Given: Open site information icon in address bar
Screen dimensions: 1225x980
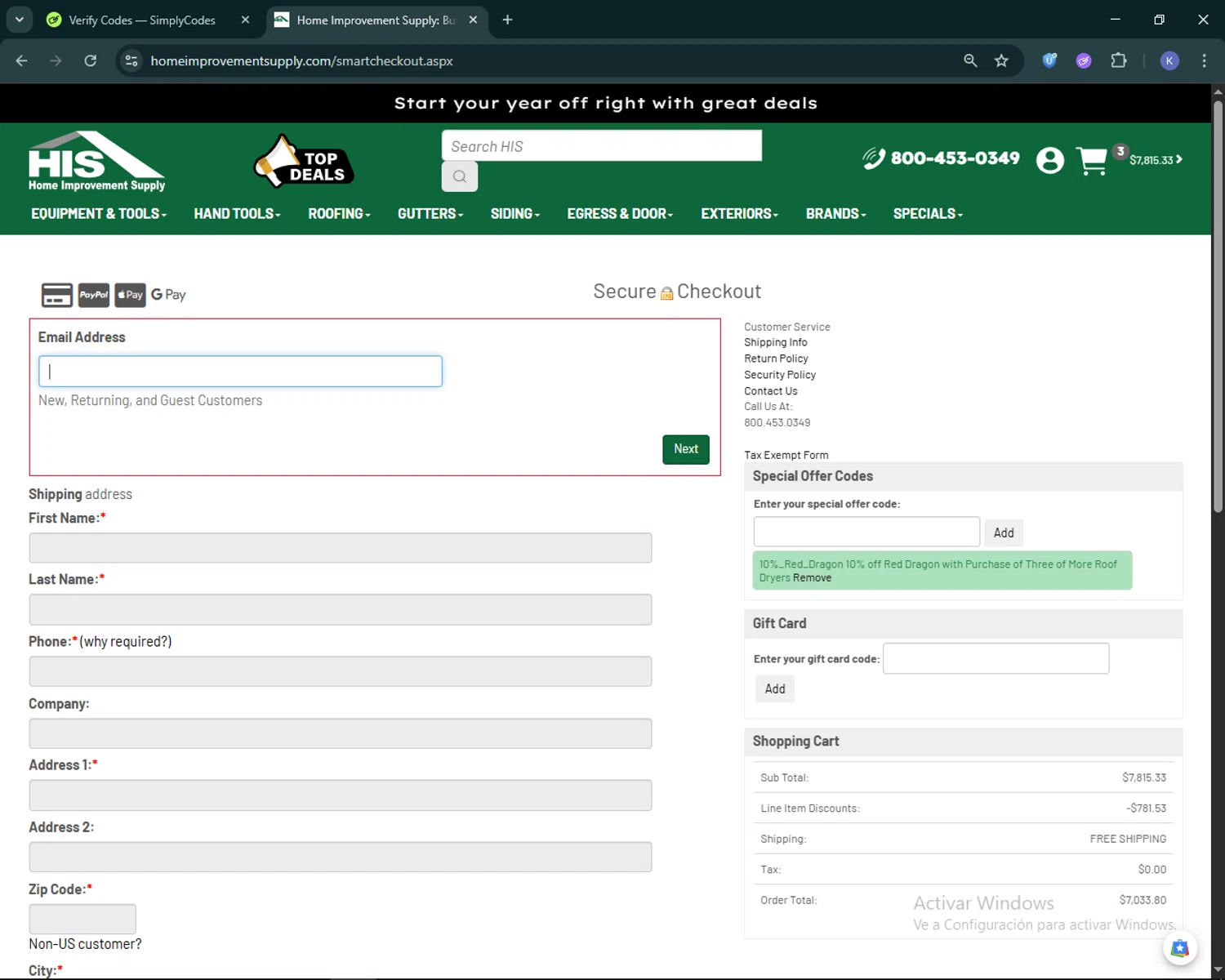Looking at the screenshot, I should pyautogui.click(x=131, y=60).
